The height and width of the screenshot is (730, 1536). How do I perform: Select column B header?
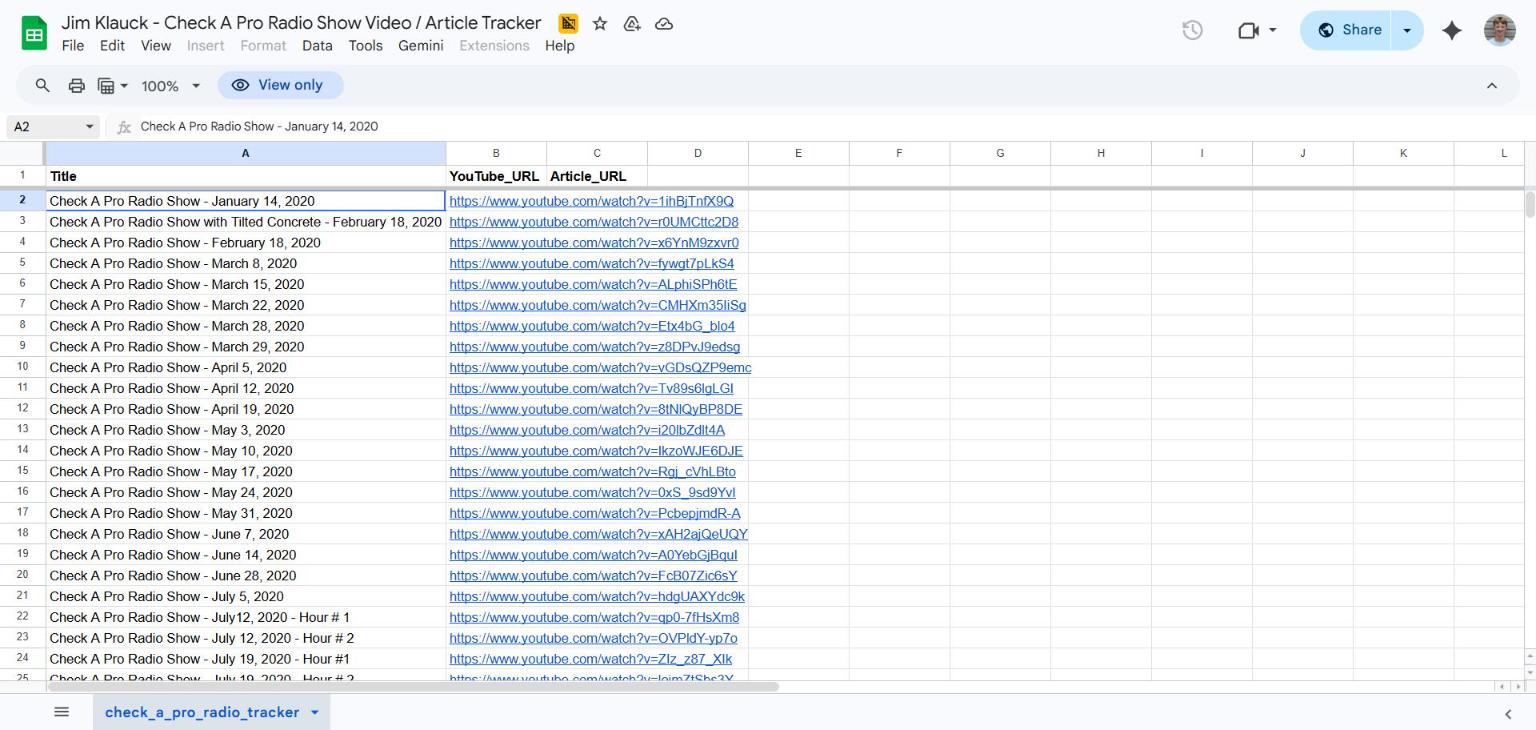click(x=496, y=153)
